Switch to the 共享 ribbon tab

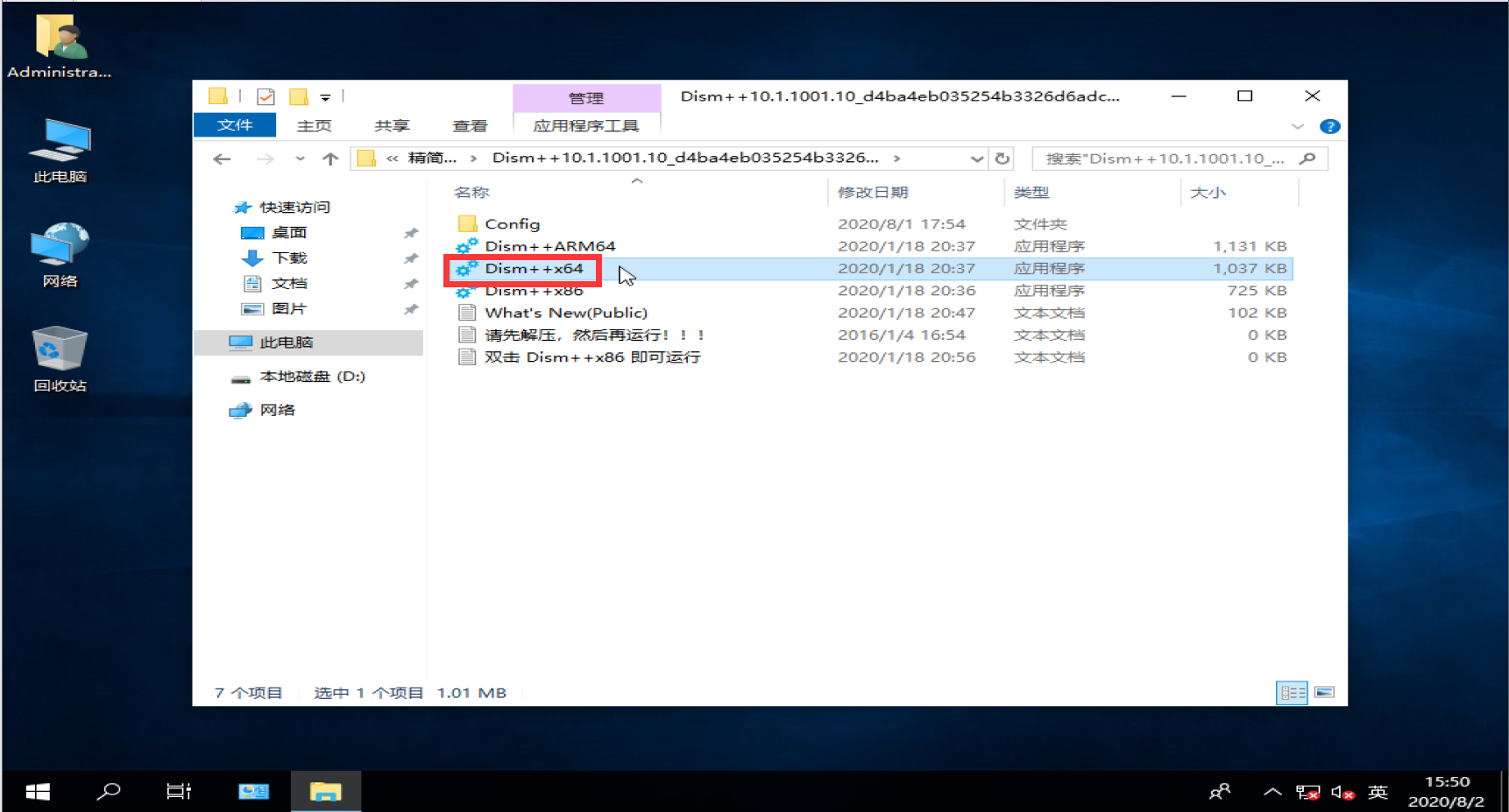[x=392, y=125]
